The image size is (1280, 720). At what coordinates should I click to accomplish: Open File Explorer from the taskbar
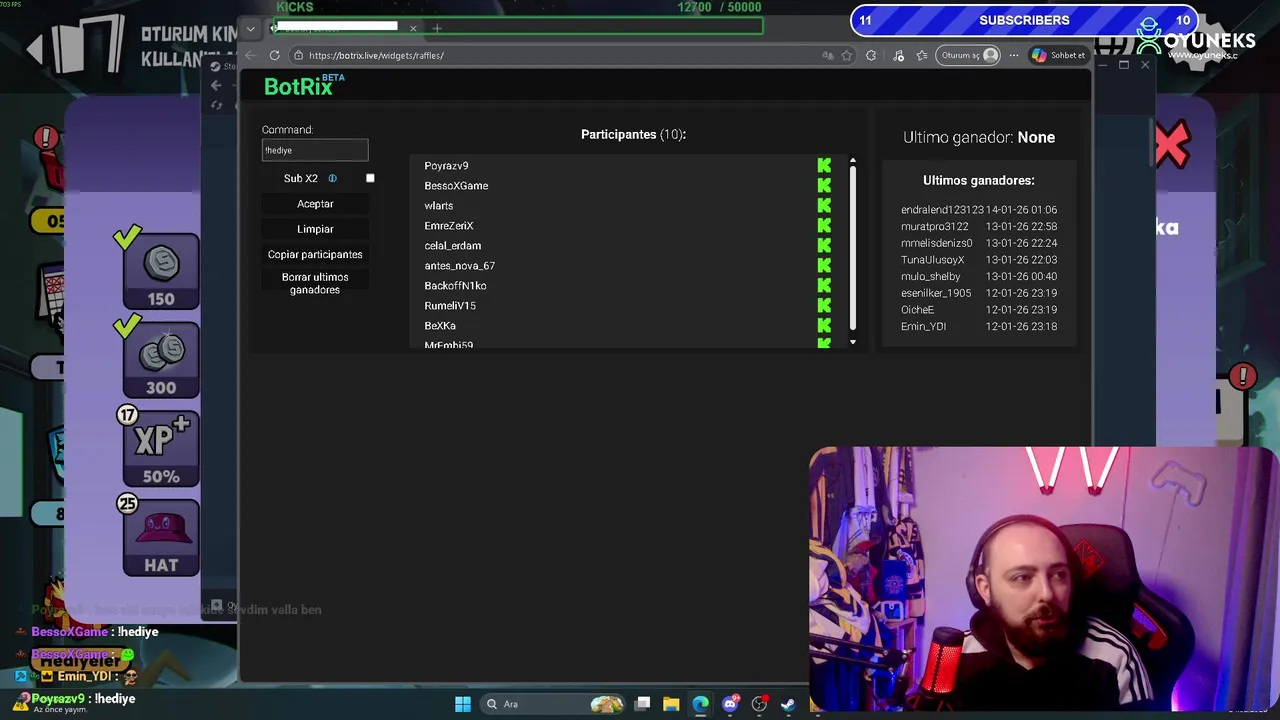click(671, 704)
